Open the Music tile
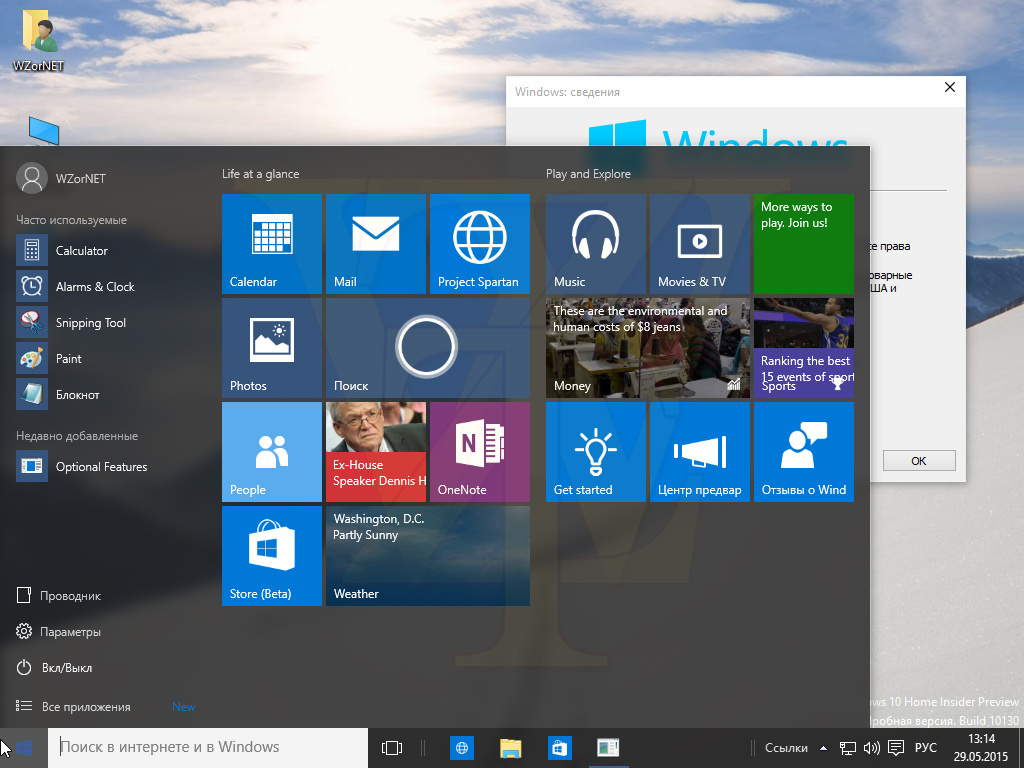The height and width of the screenshot is (768, 1024). (x=596, y=244)
